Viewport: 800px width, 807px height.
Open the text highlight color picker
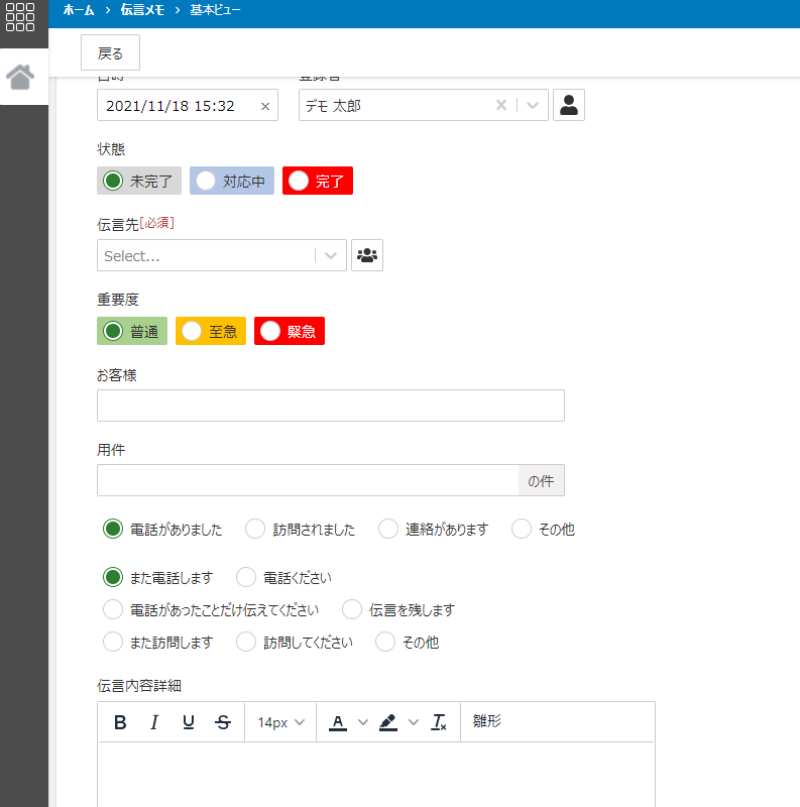click(389, 722)
